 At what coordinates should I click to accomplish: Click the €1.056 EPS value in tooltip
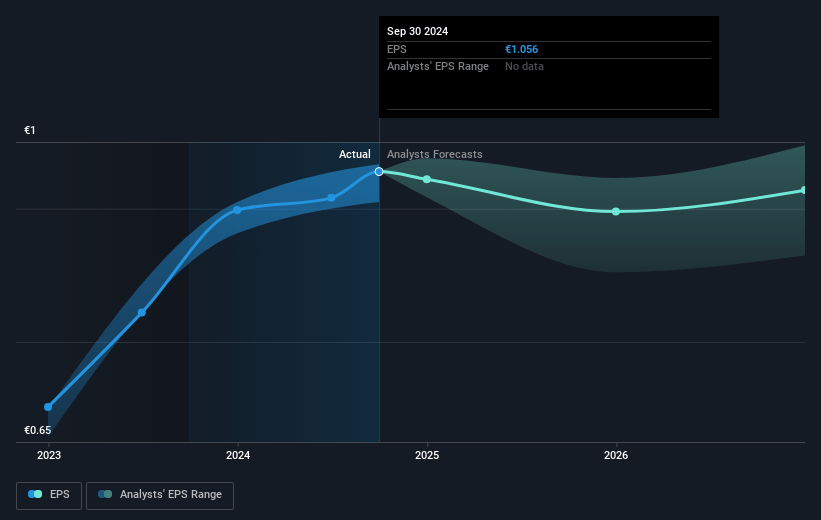[x=522, y=49]
